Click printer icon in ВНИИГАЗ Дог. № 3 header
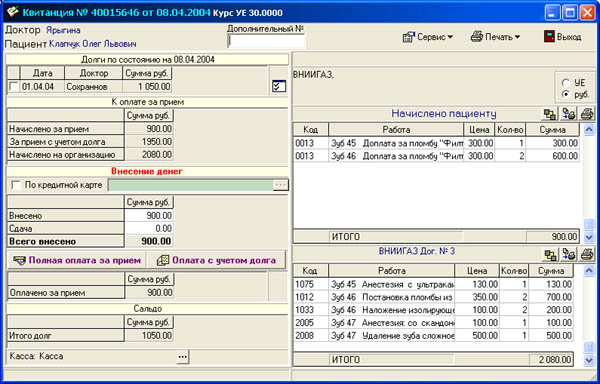600x384 pixels. pos(587,255)
